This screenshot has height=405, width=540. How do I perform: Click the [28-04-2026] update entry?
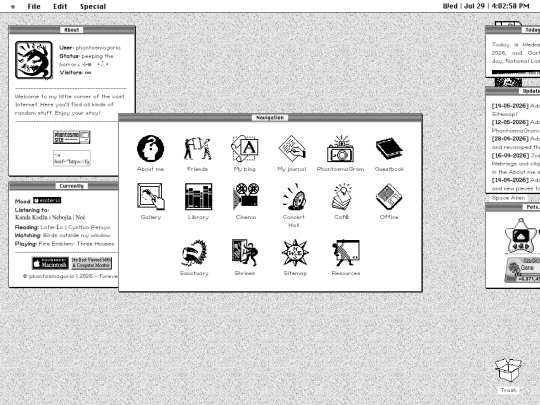(x=516, y=143)
